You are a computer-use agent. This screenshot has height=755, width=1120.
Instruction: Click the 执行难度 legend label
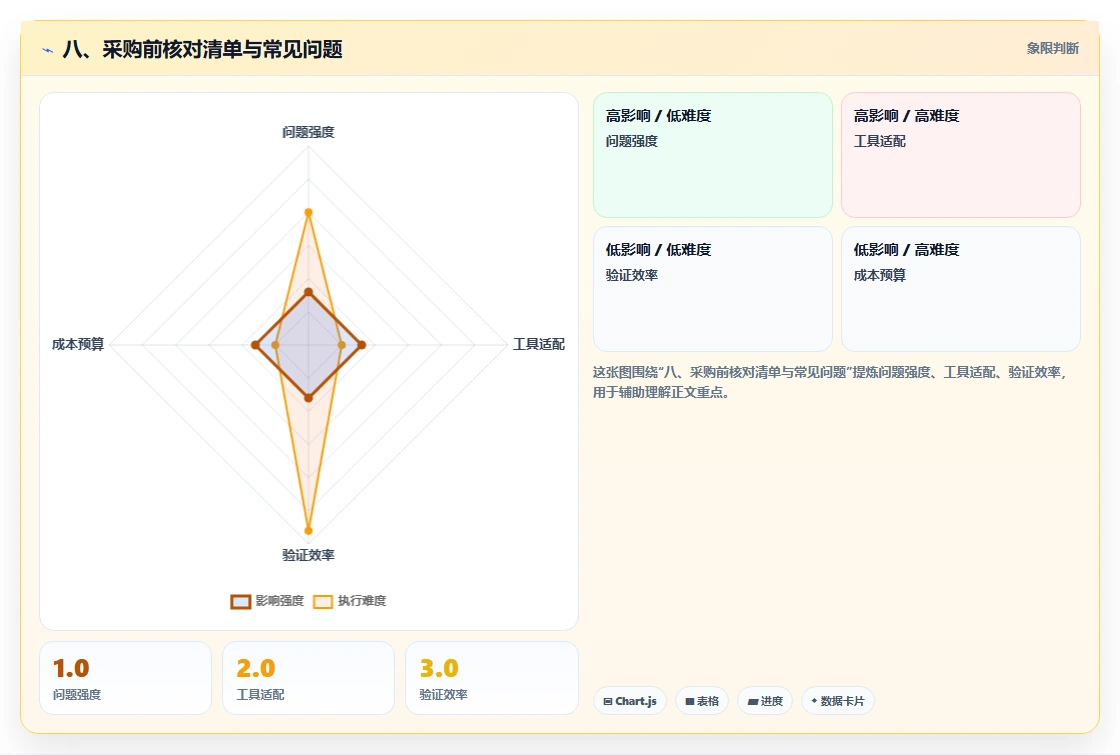tap(362, 601)
